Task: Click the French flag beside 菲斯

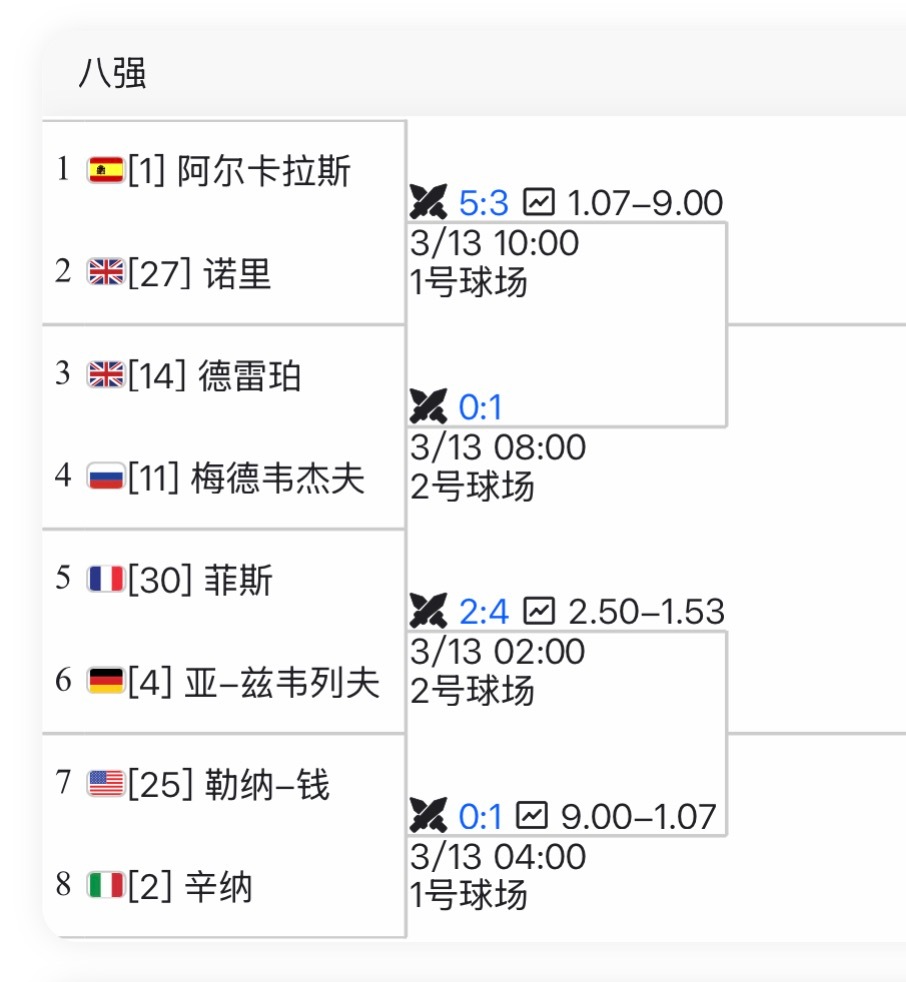Action: pos(105,579)
